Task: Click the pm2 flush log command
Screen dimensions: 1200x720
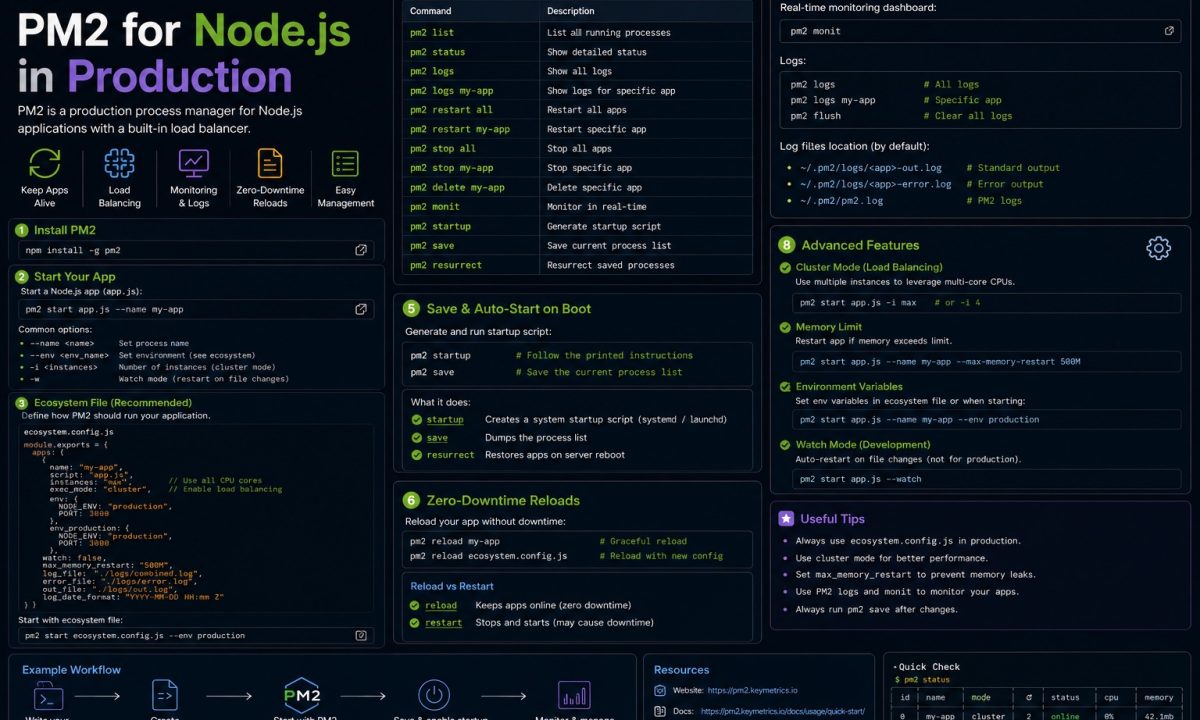Action: 815,116
